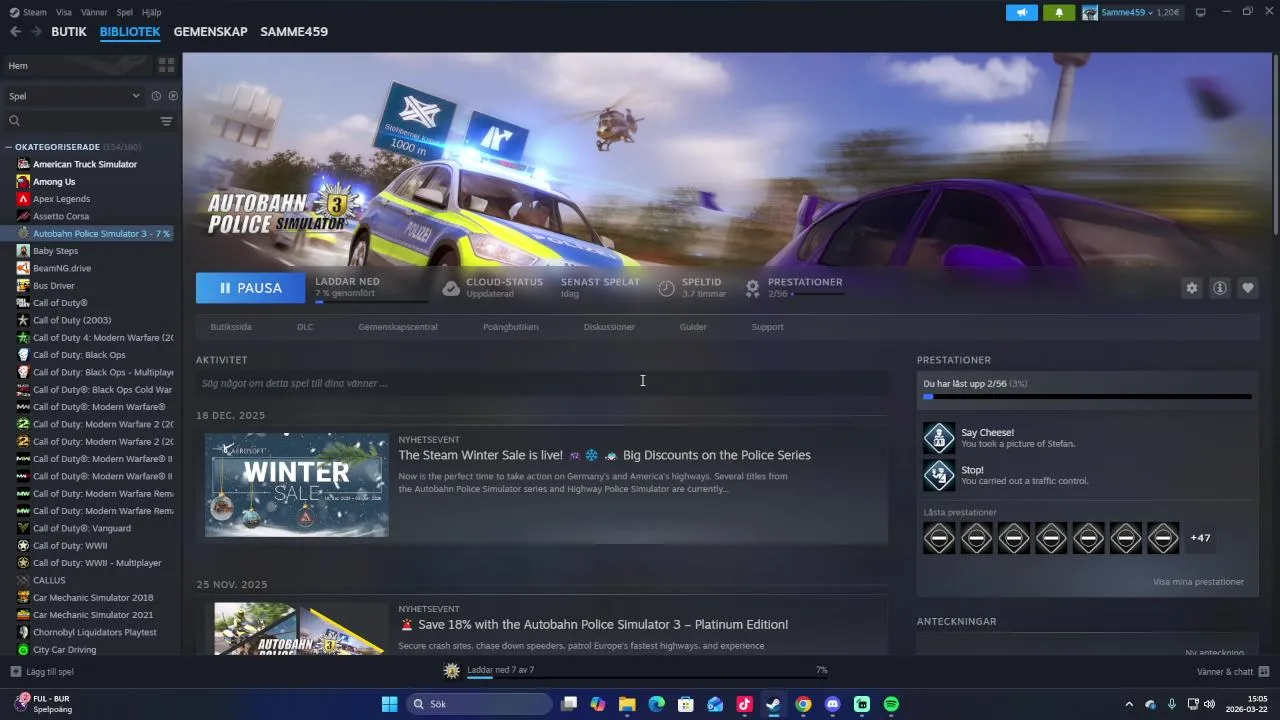1280x720 pixels.
Task: Open the Say Cheese! achievement icon
Action: (x=939, y=438)
